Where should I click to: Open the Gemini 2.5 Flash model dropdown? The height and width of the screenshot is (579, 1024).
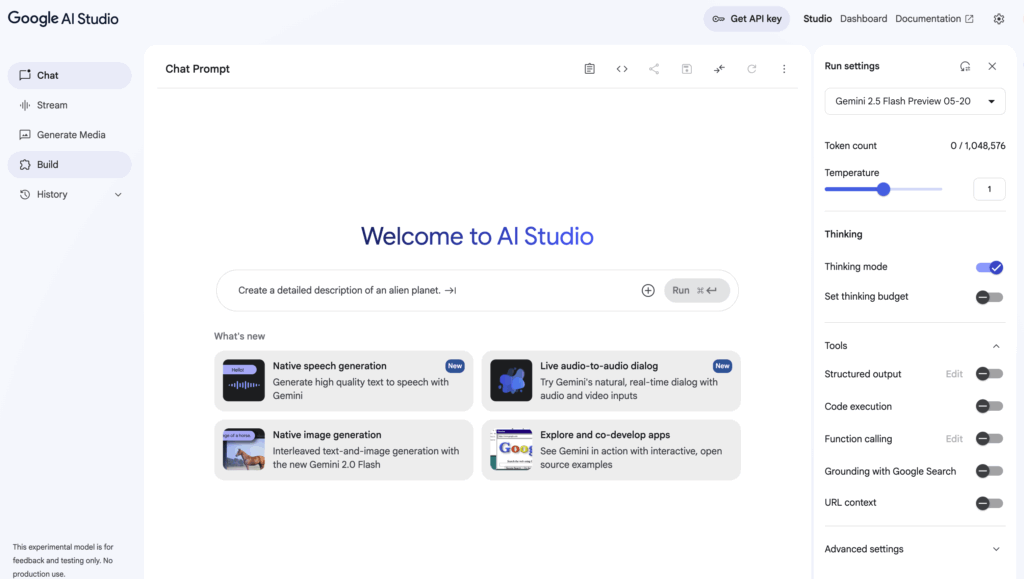(914, 101)
